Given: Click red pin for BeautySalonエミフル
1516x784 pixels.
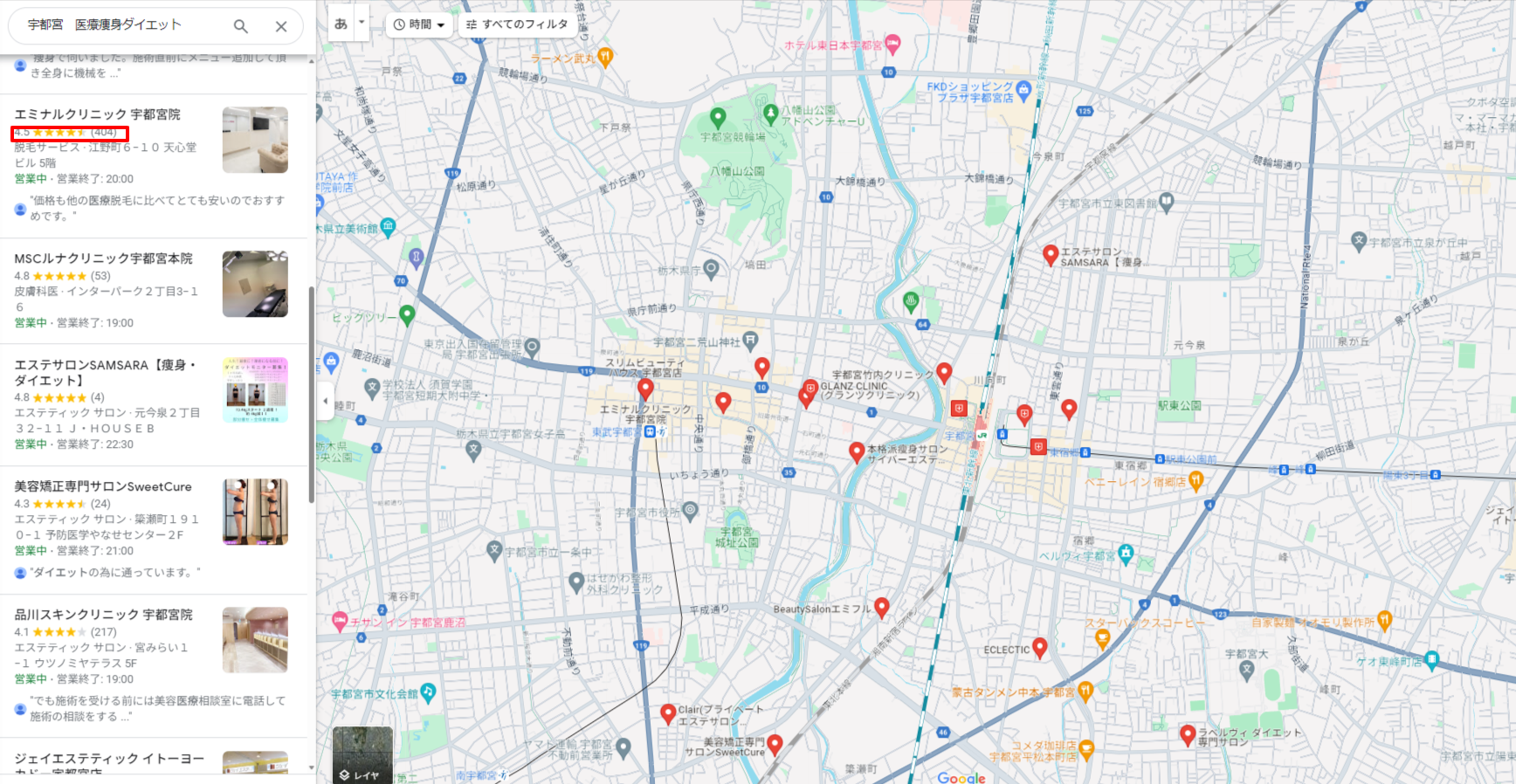Looking at the screenshot, I should tap(882, 608).
